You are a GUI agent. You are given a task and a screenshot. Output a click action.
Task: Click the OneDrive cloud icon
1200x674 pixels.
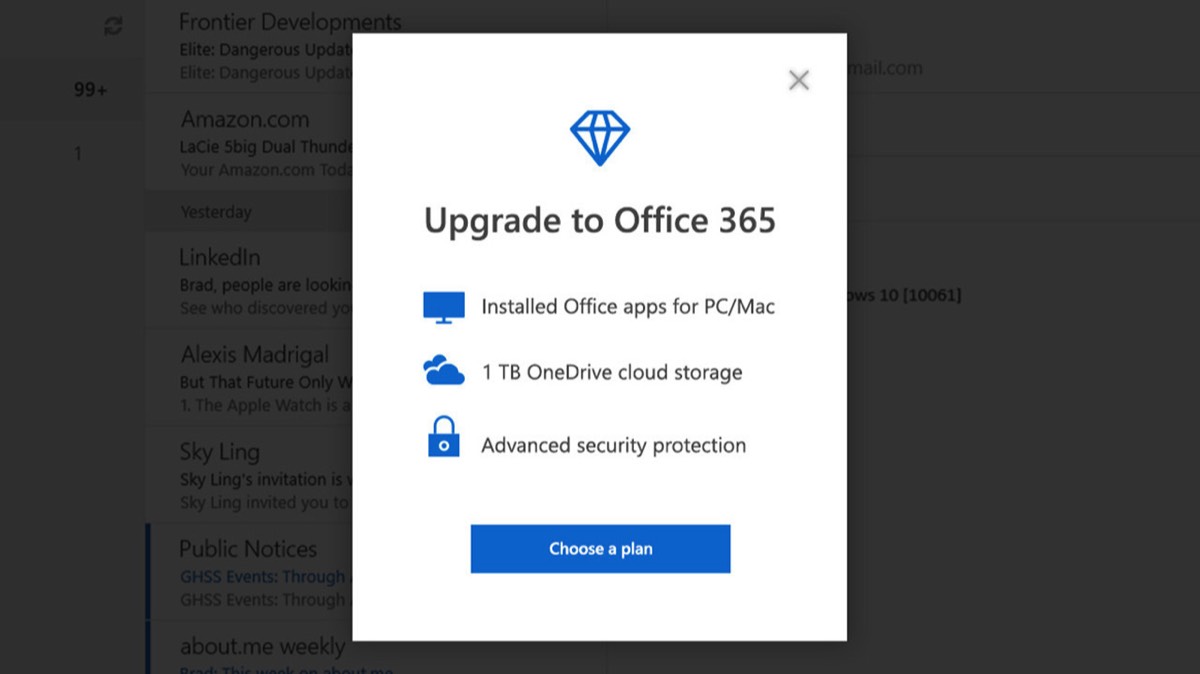pyautogui.click(x=444, y=372)
